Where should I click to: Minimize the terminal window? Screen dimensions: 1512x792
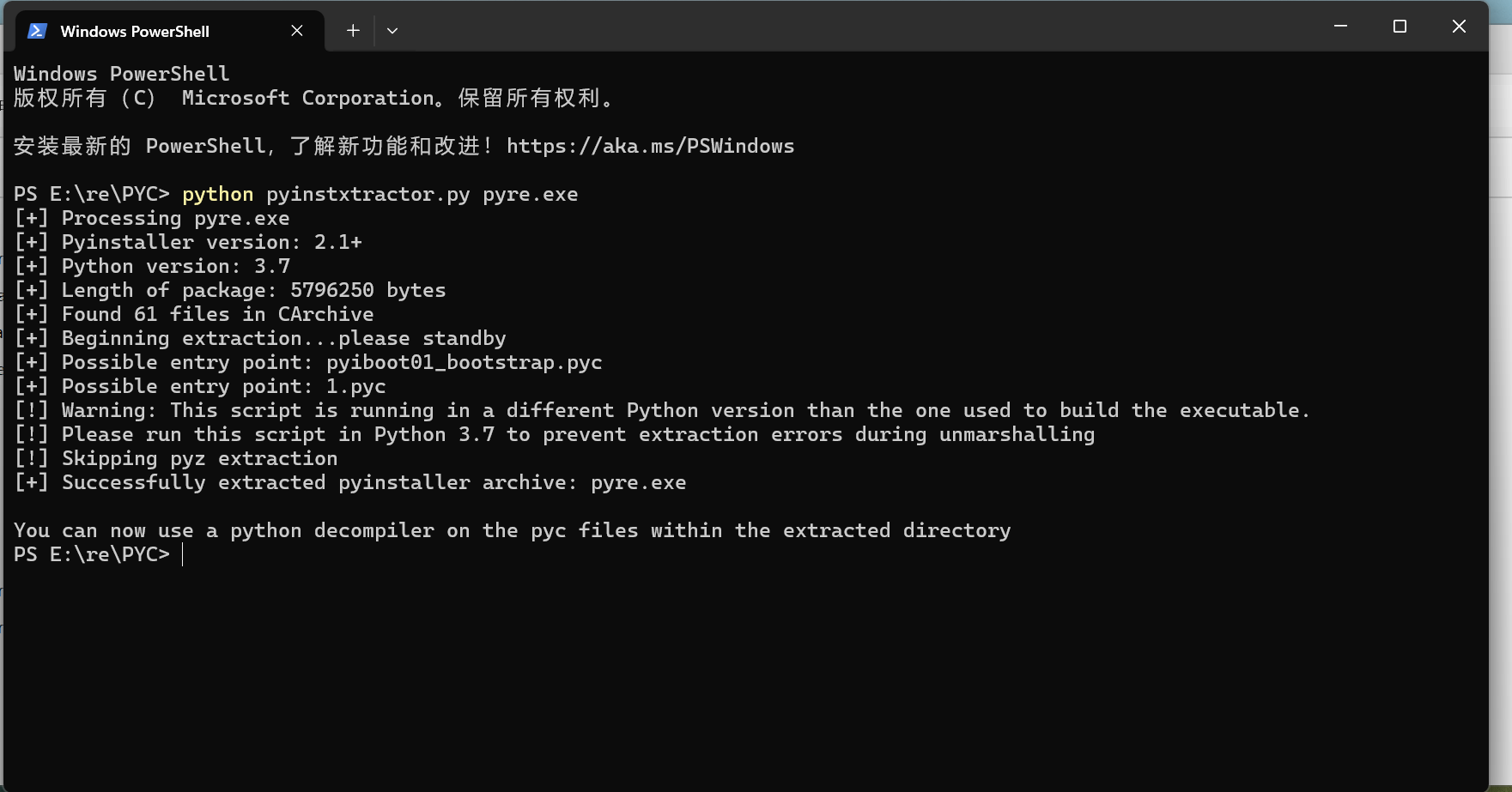point(1340,27)
